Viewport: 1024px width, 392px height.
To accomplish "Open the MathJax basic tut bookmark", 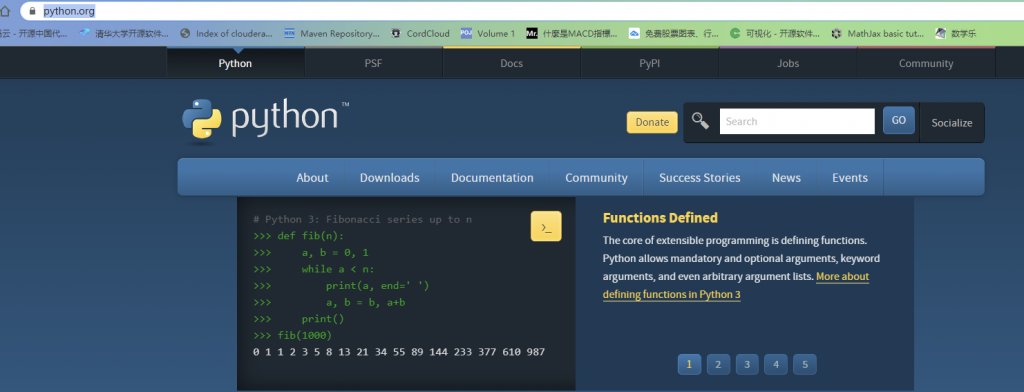I will click(x=877, y=33).
